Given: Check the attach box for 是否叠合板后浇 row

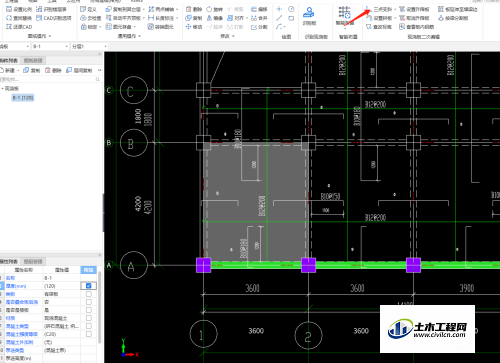Looking at the screenshot, I should pyautogui.click(x=88, y=302).
